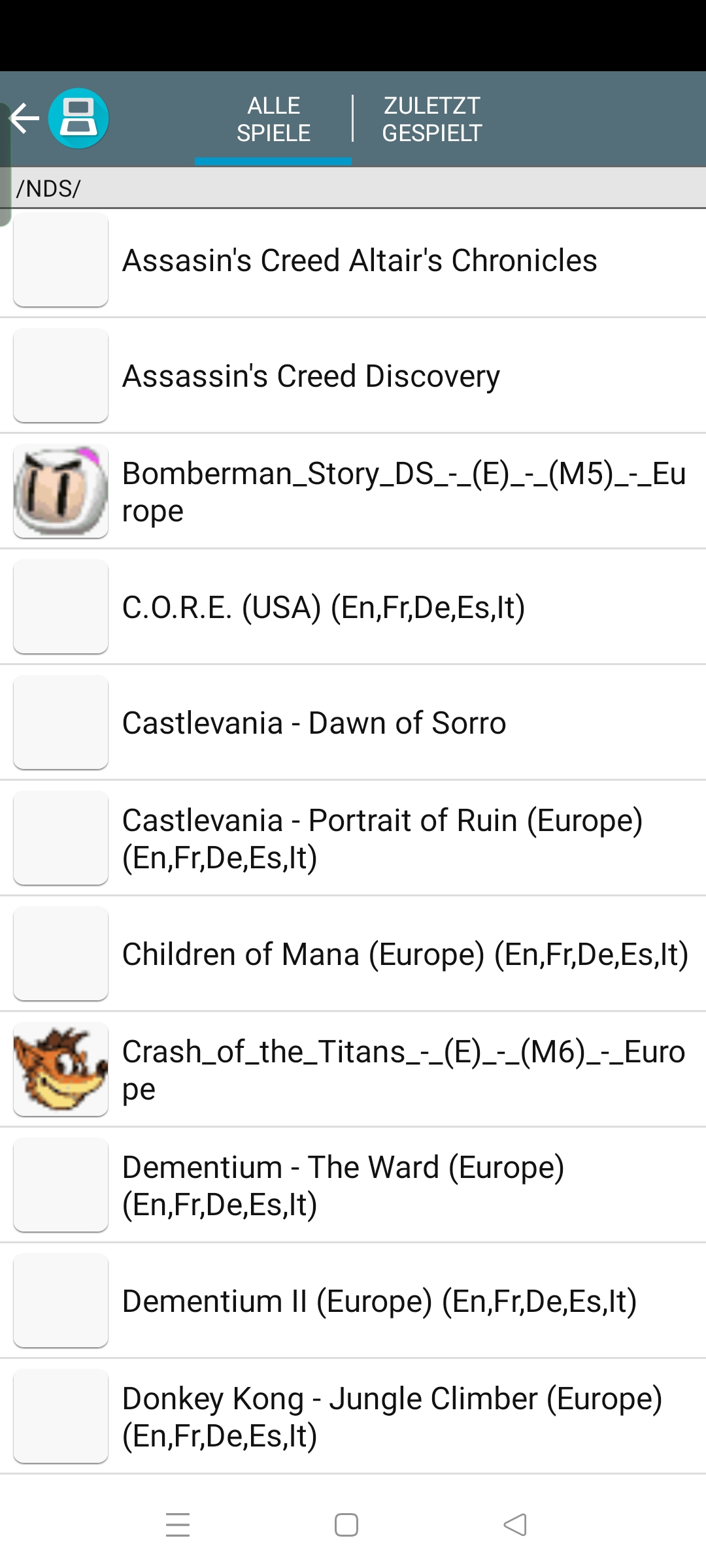Screen dimensions: 706x1568
Task: Launch Dementium II (Europe)
Action: coord(353,1301)
